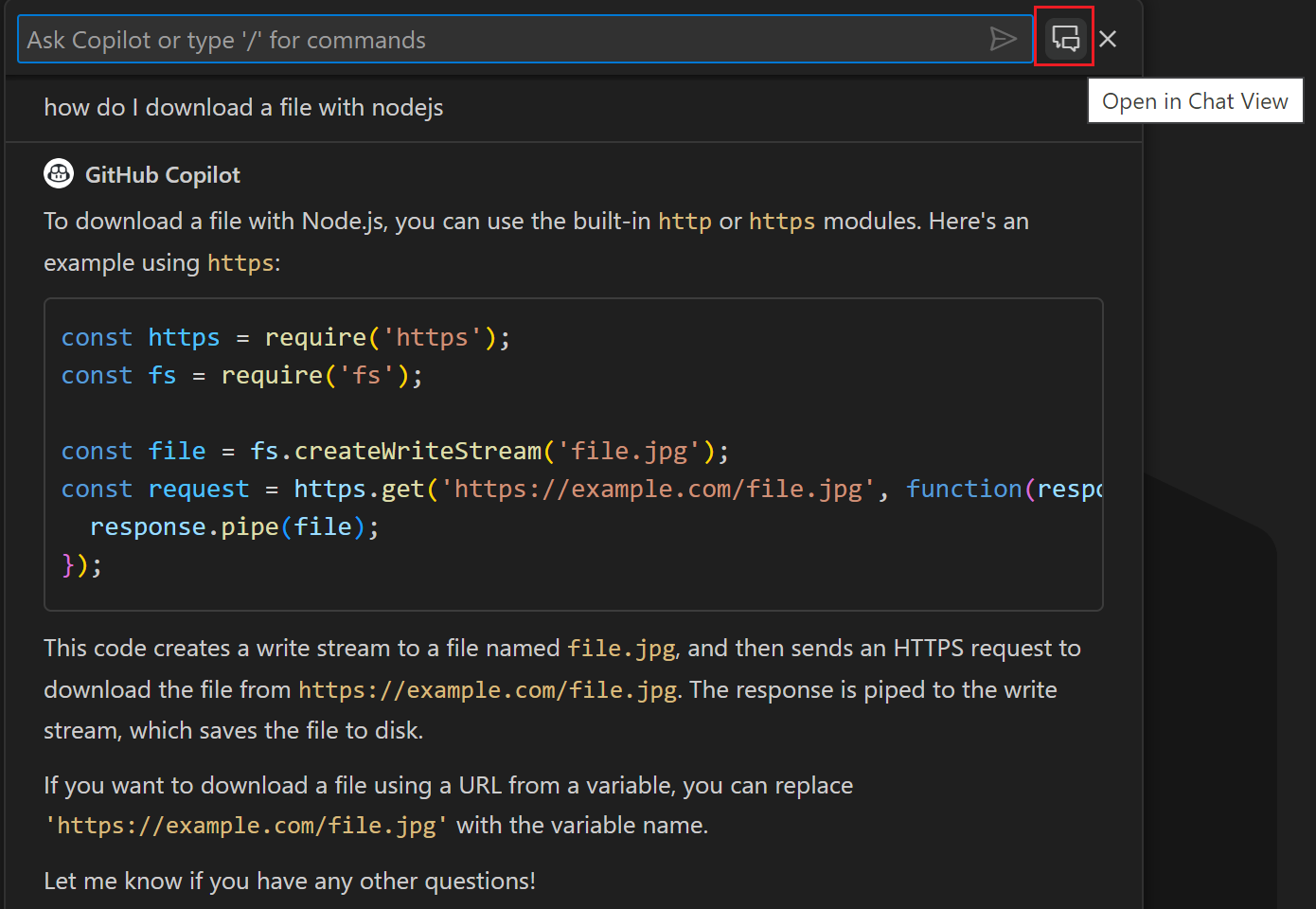Click the closing "});" code line
The width and height of the screenshot is (1316, 909).
(81, 565)
